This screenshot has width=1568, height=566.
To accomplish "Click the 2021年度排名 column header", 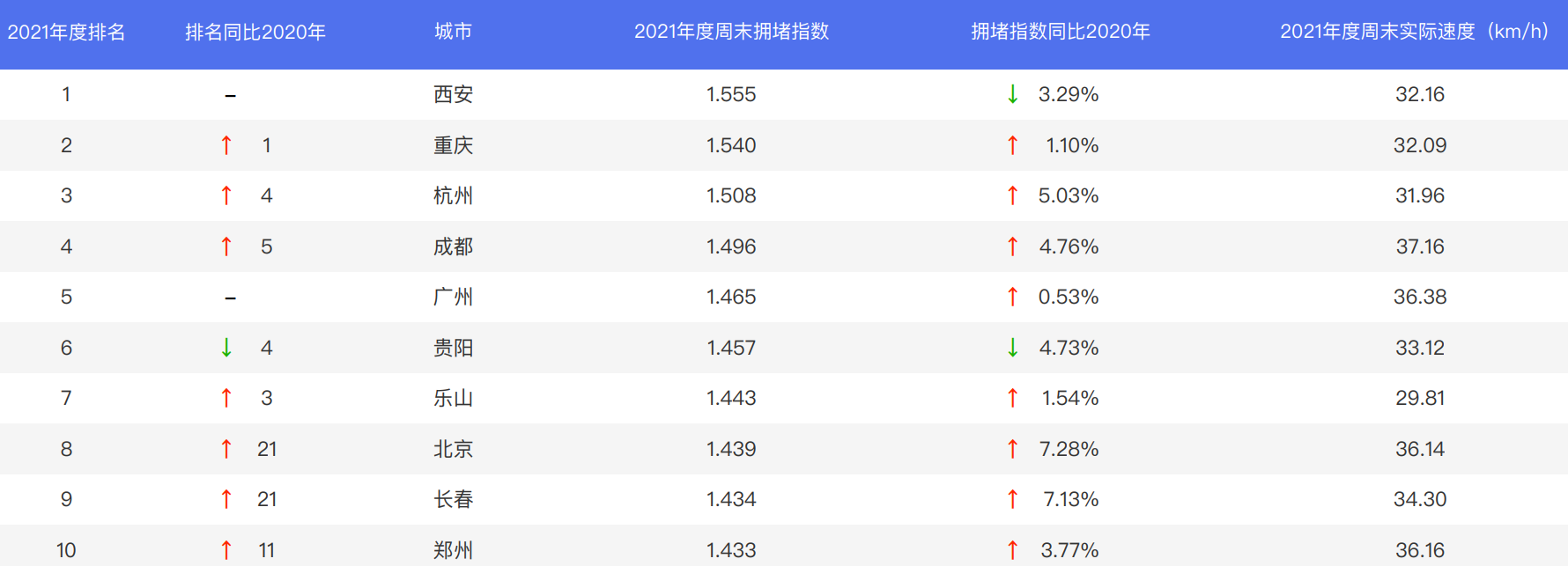I will tap(66, 33).
